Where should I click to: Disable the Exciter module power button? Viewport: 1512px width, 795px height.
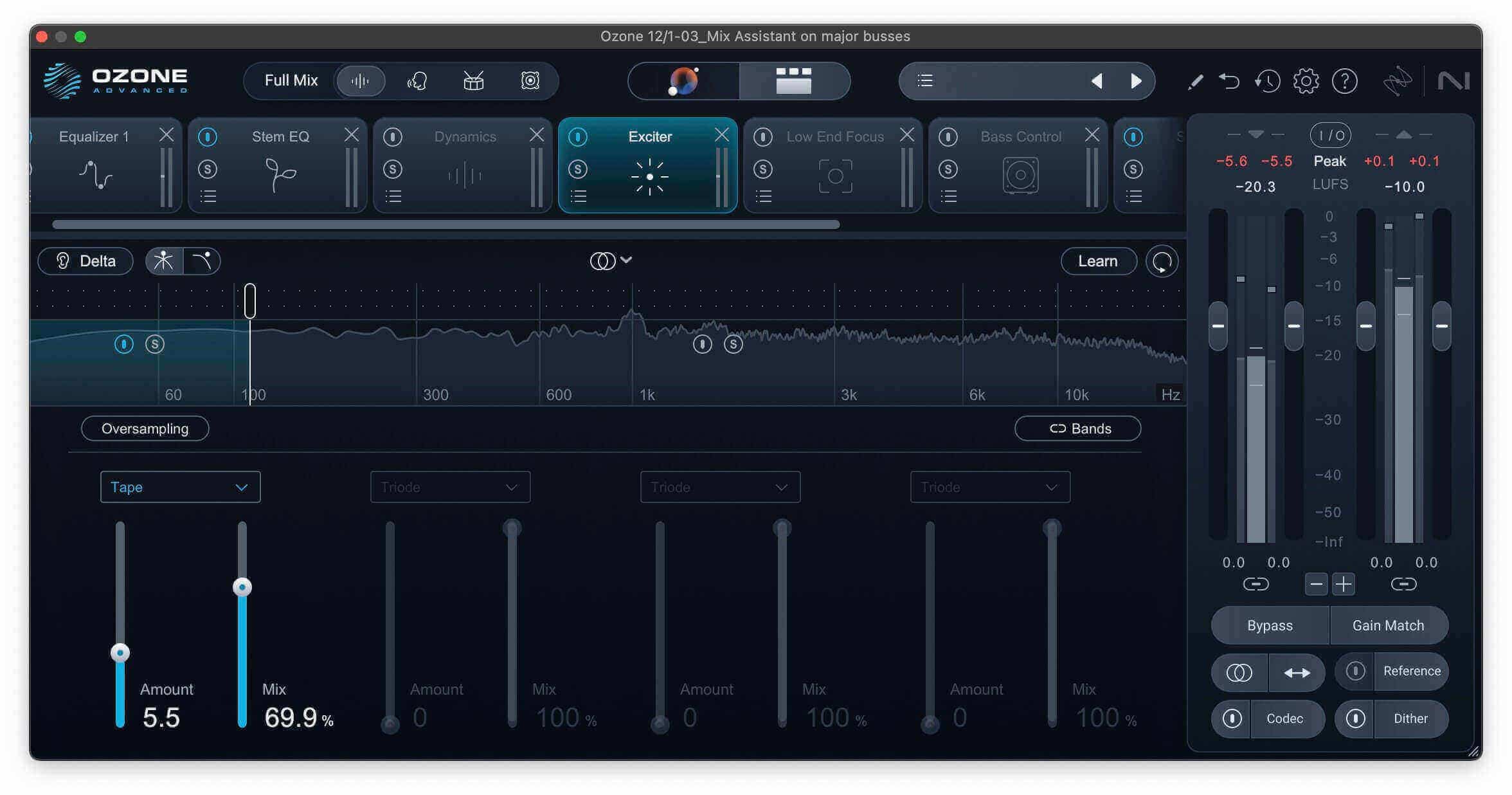point(578,136)
